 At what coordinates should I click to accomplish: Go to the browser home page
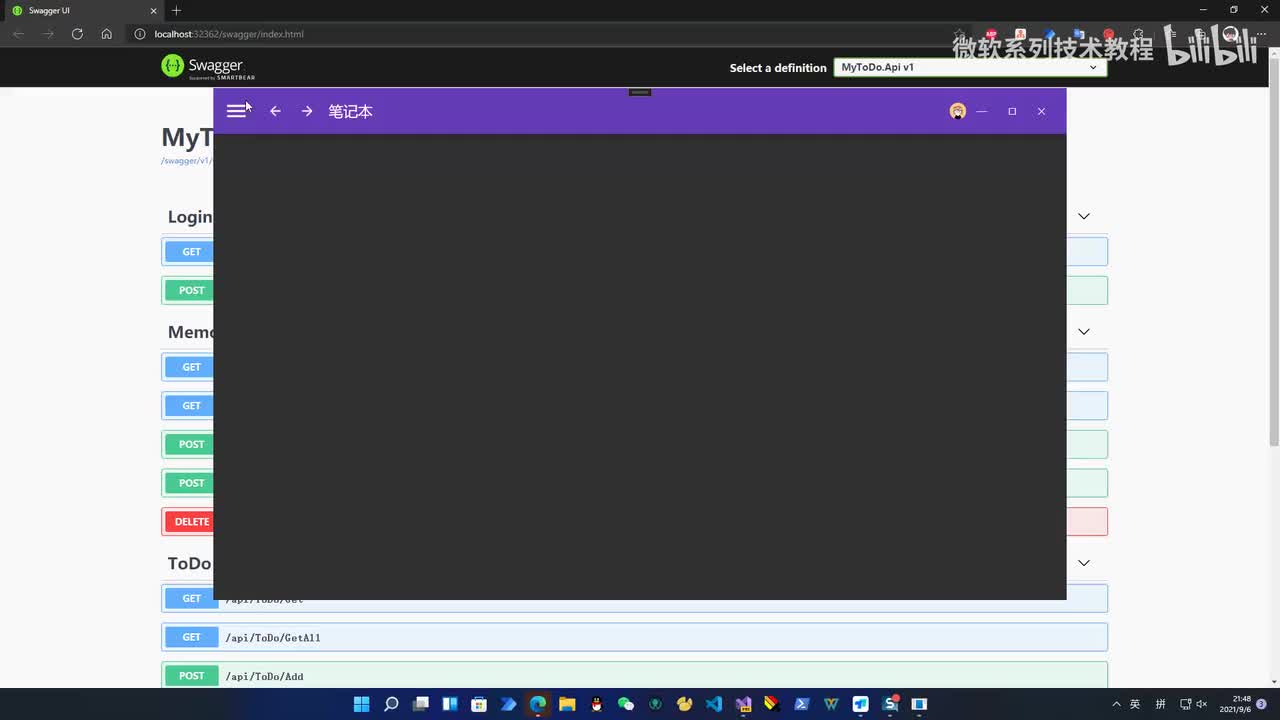107,34
